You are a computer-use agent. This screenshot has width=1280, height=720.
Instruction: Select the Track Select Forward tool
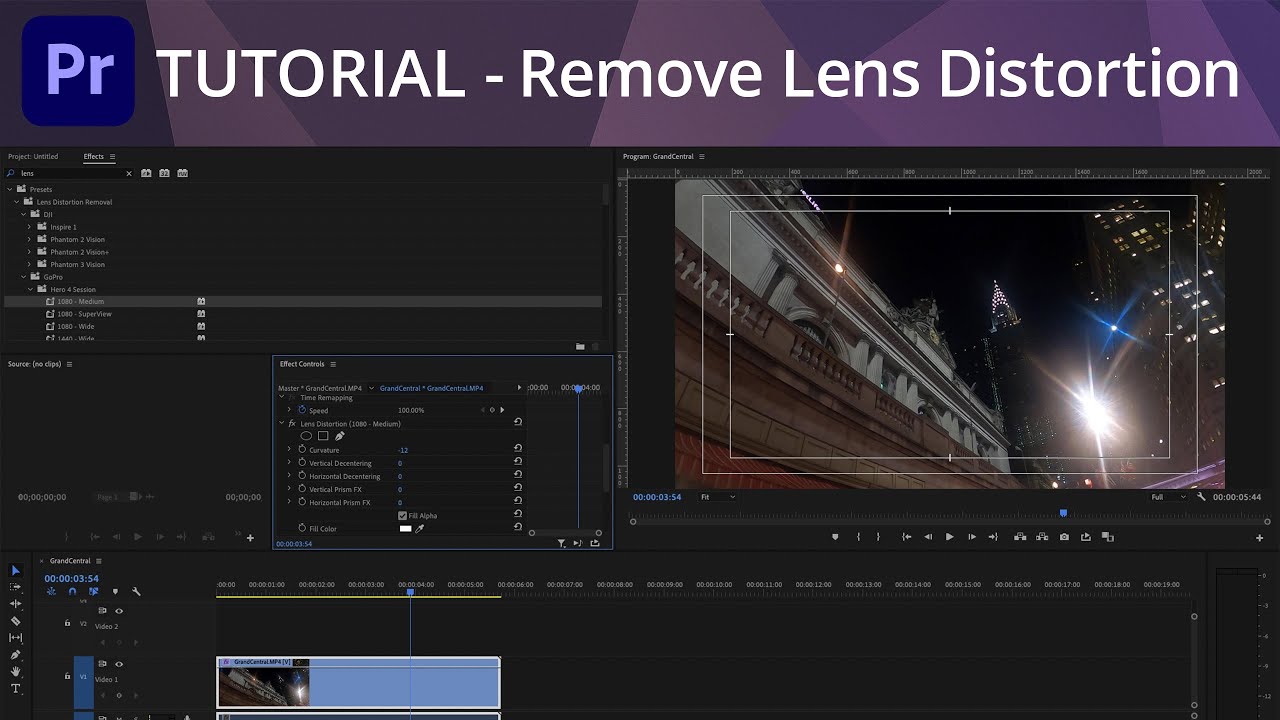(15, 587)
